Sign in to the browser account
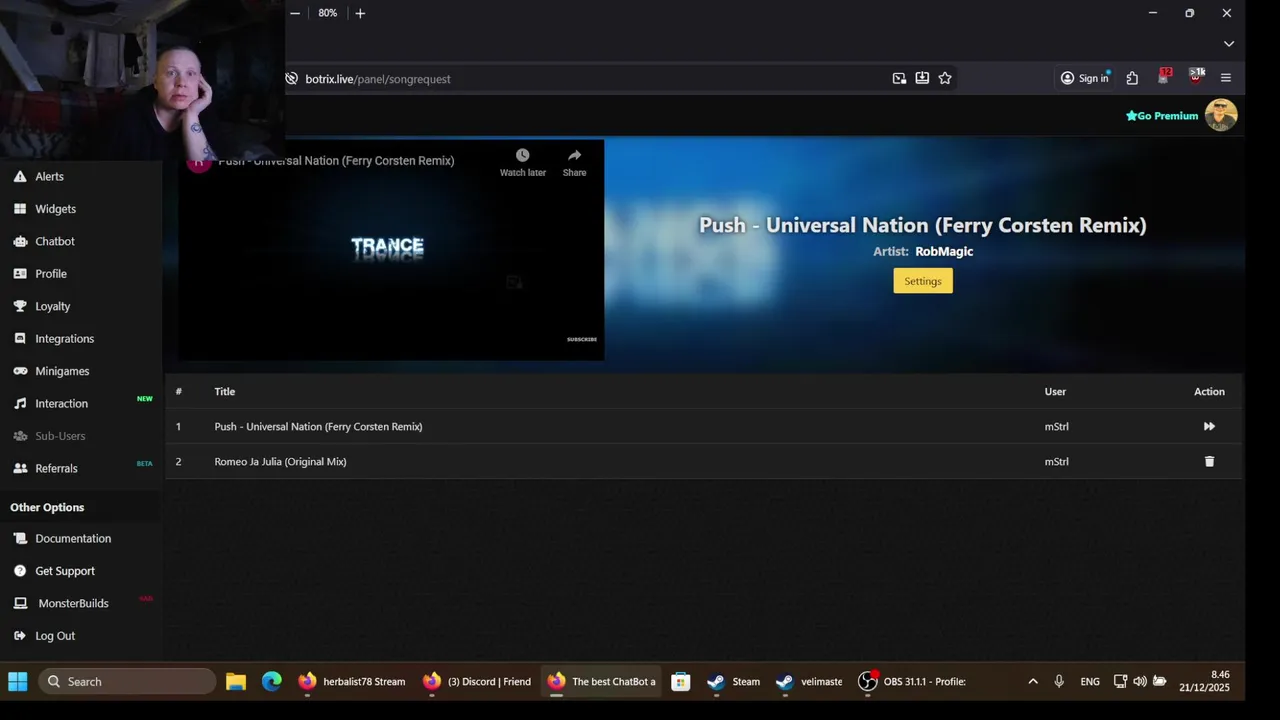The width and height of the screenshot is (1280, 720). (x=1085, y=78)
